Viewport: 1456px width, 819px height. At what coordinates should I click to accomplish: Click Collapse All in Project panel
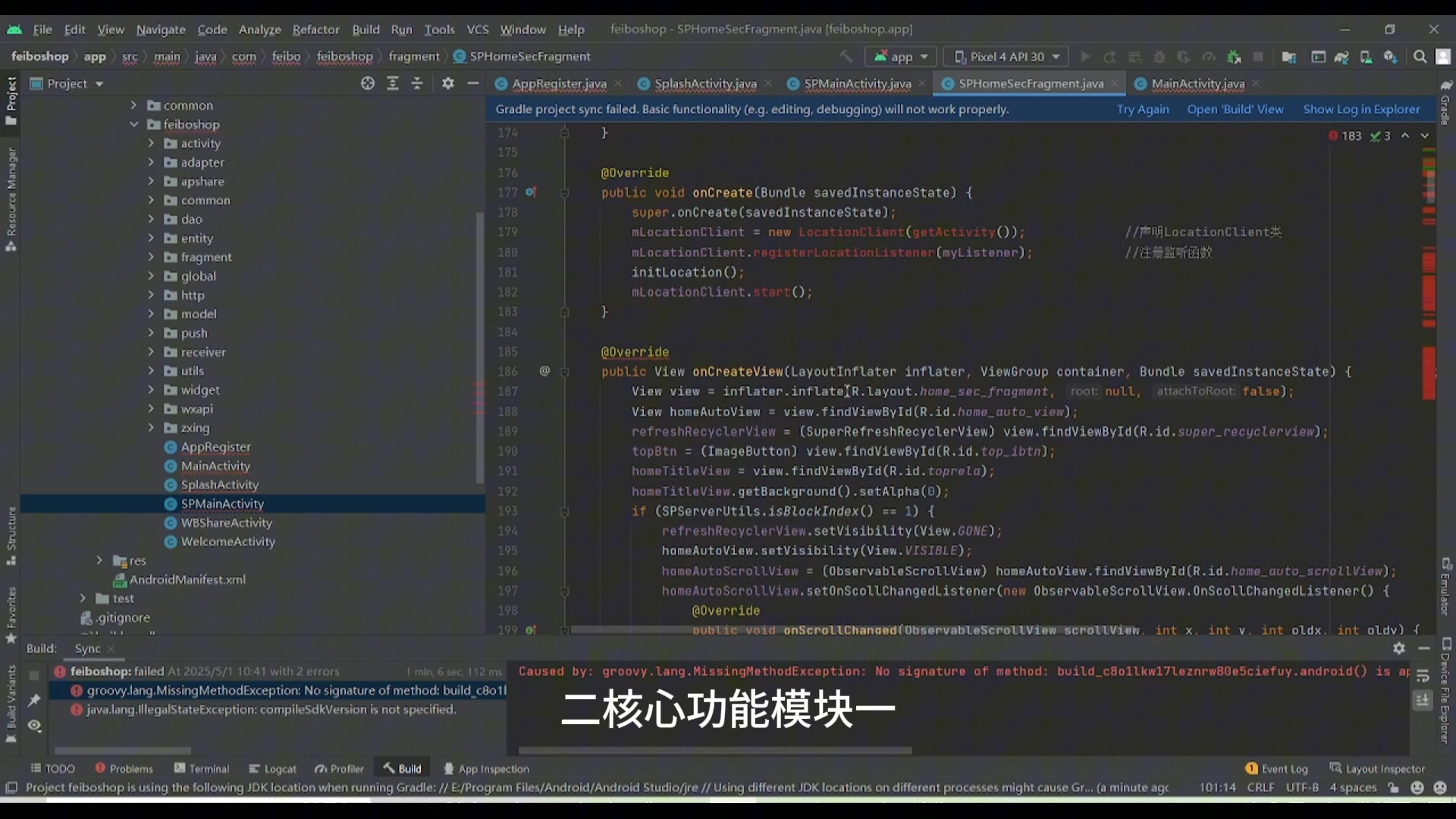click(417, 83)
